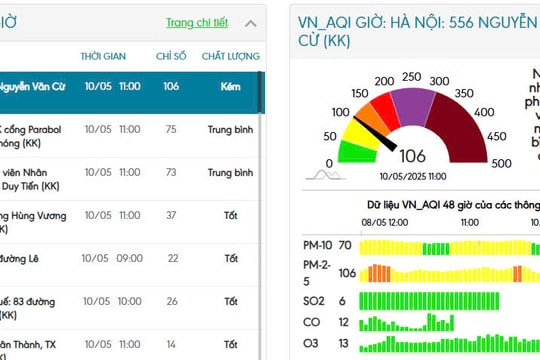The height and width of the screenshot is (360, 540).
Task: Click the small curve chart icon below gauge
Action: tap(325, 175)
